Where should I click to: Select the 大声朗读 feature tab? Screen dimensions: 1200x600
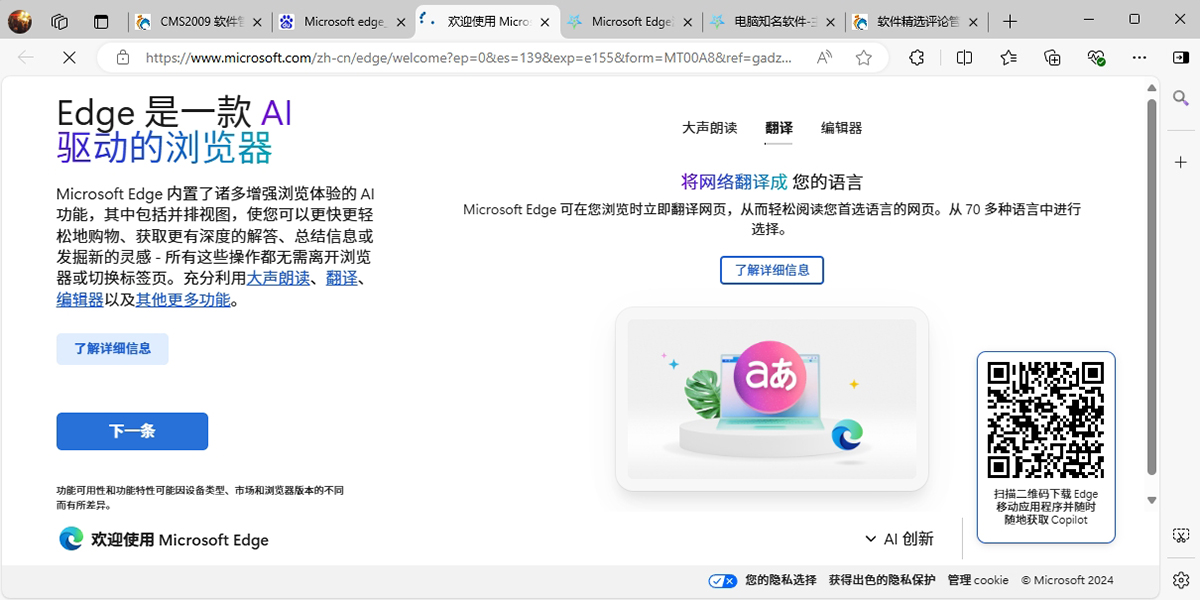click(x=709, y=128)
